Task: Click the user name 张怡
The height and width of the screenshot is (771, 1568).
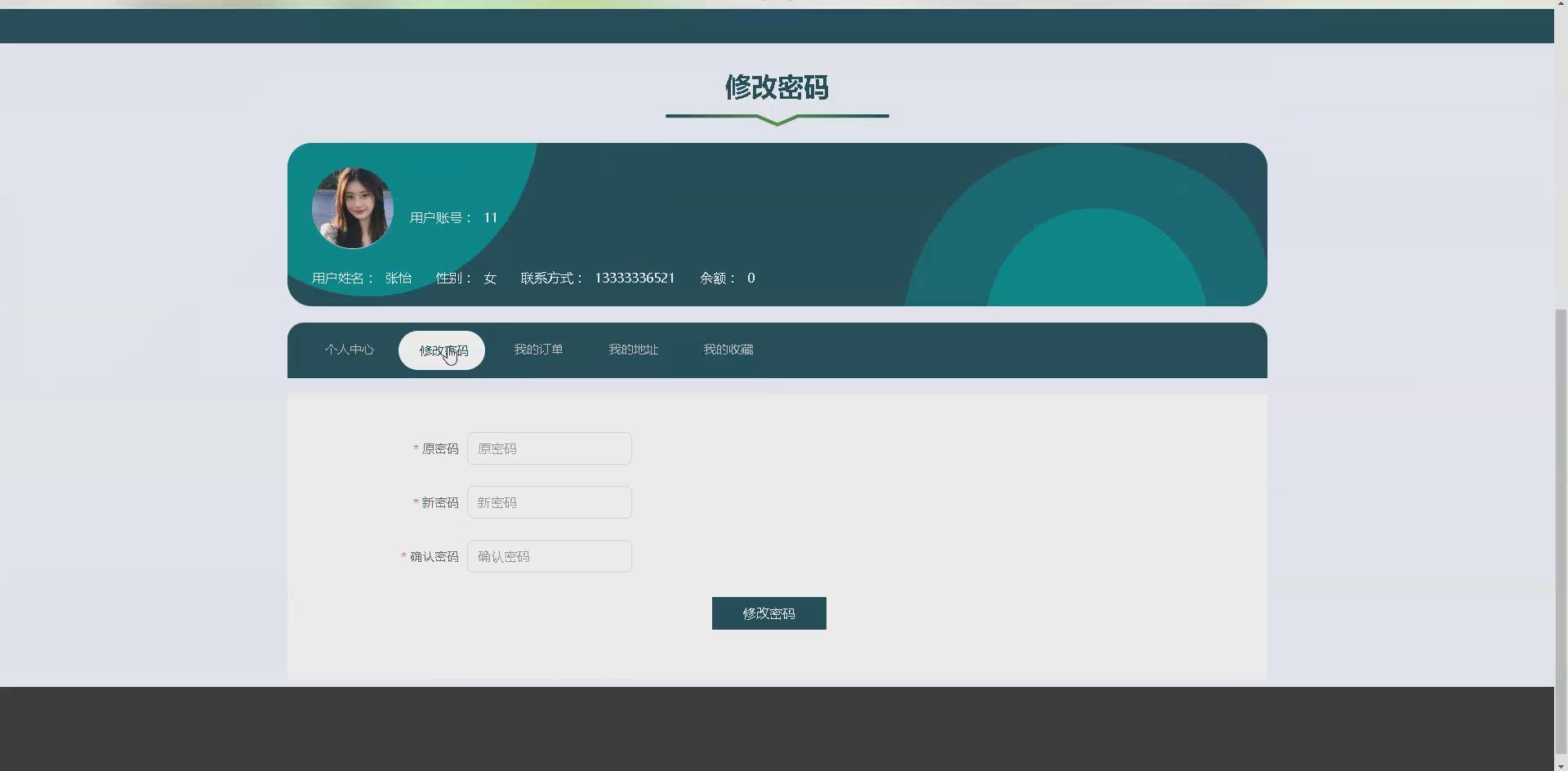Action: coord(399,278)
